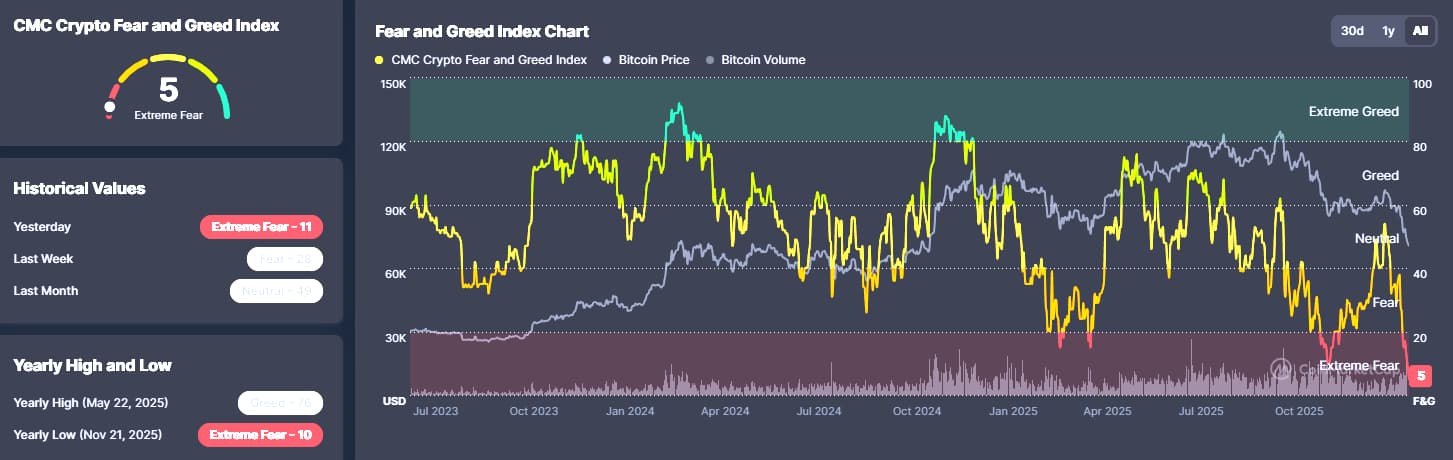Click Yesterday's Extreme Fear - 11 badge

pos(262,227)
